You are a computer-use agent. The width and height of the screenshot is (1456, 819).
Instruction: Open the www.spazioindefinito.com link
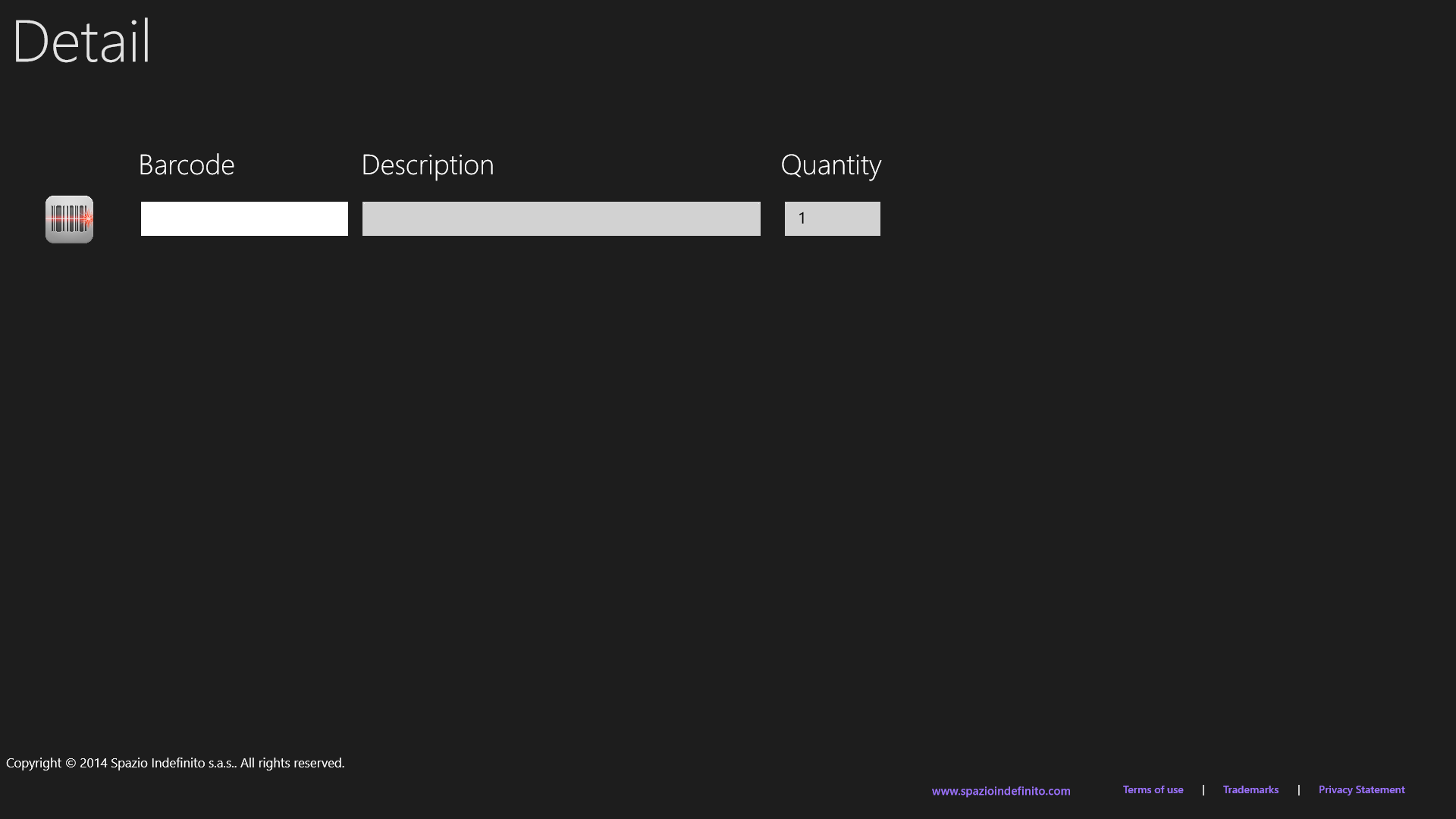point(1001,791)
